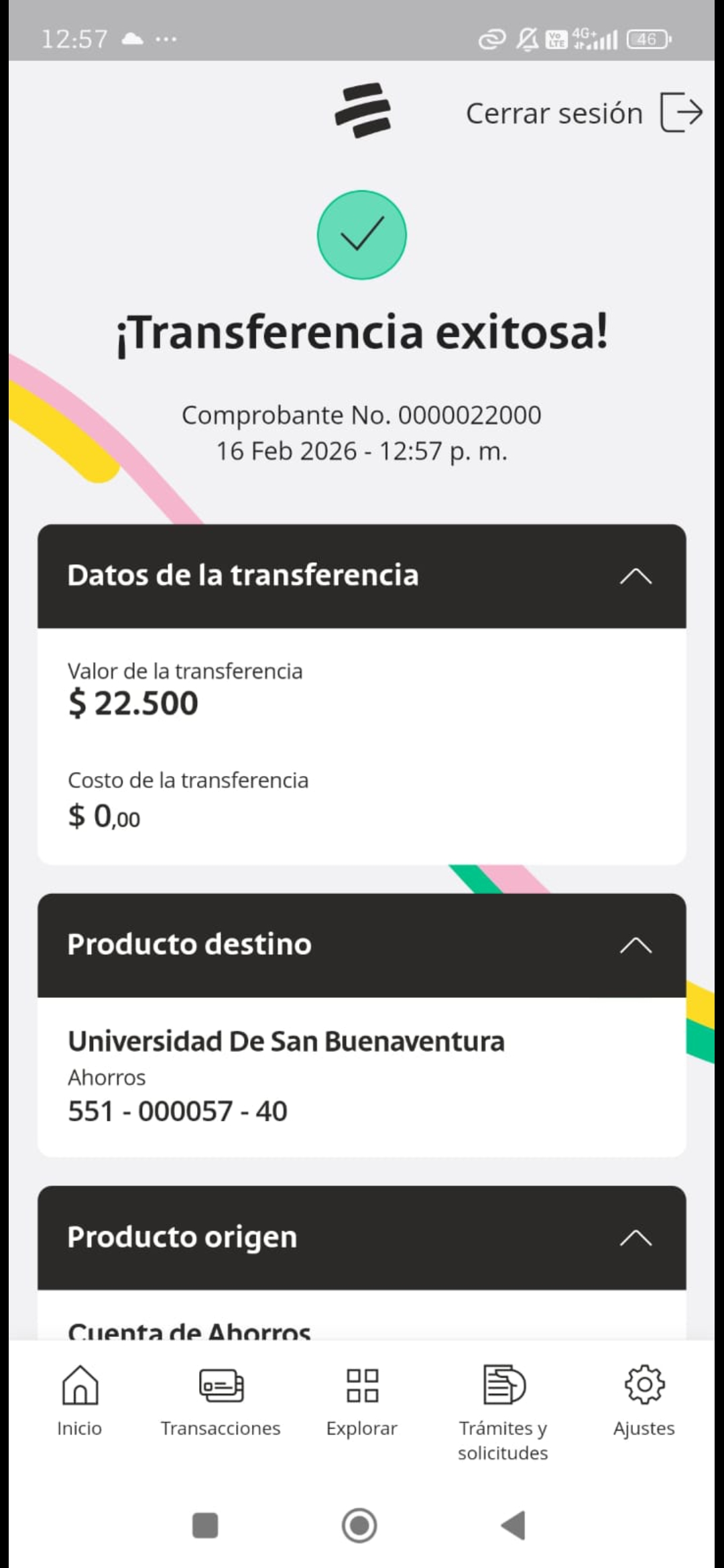Tap the green success checkmark circle
Image resolution: width=724 pixels, height=1568 pixels.
coord(362,235)
